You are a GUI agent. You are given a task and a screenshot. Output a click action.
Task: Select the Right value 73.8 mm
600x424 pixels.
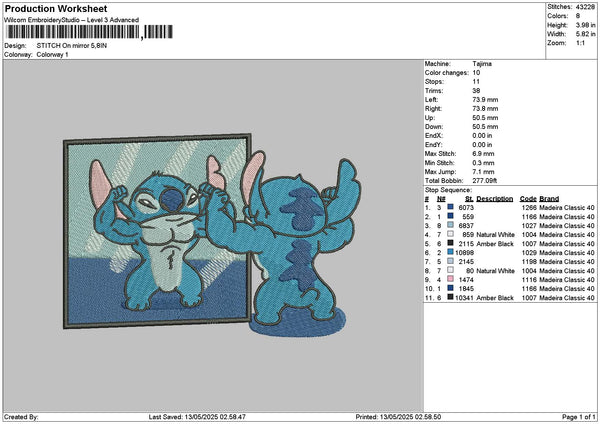click(x=485, y=109)
